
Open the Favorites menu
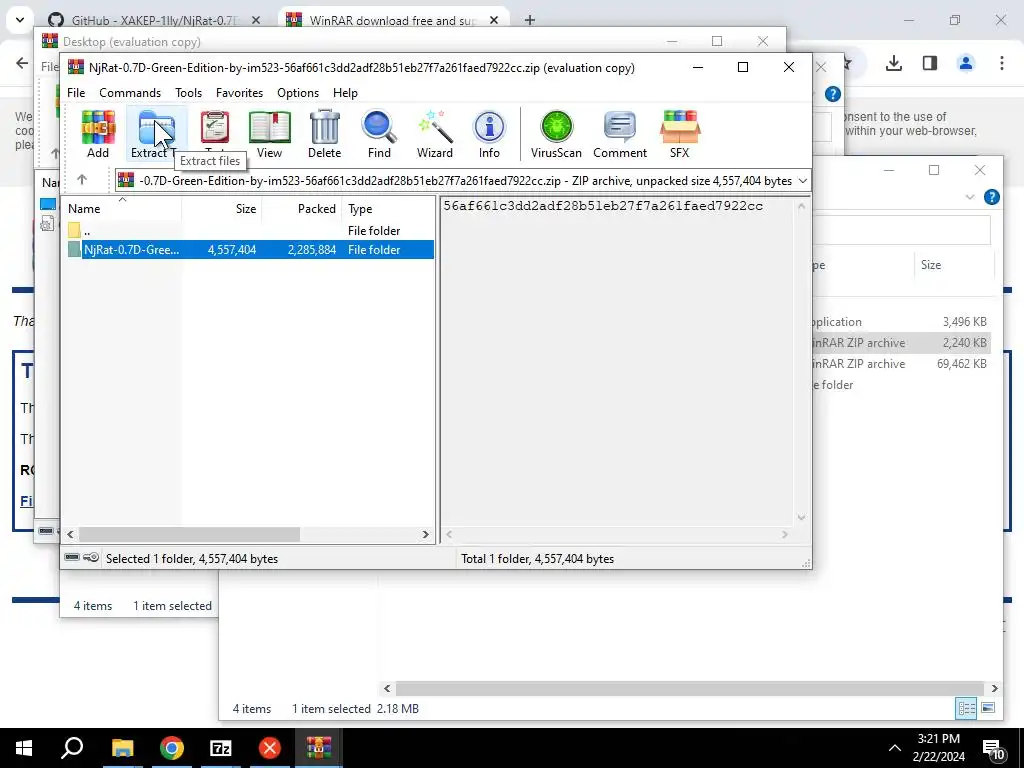coord(240,93)
